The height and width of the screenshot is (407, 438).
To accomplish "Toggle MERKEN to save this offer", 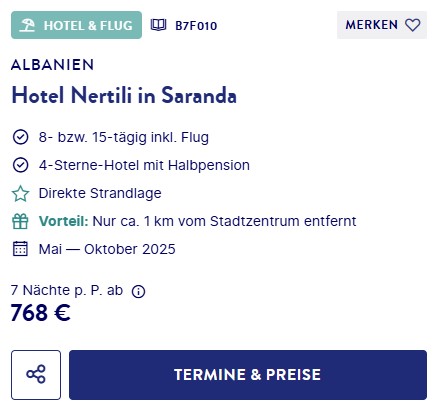I will [x=382, y=25].
